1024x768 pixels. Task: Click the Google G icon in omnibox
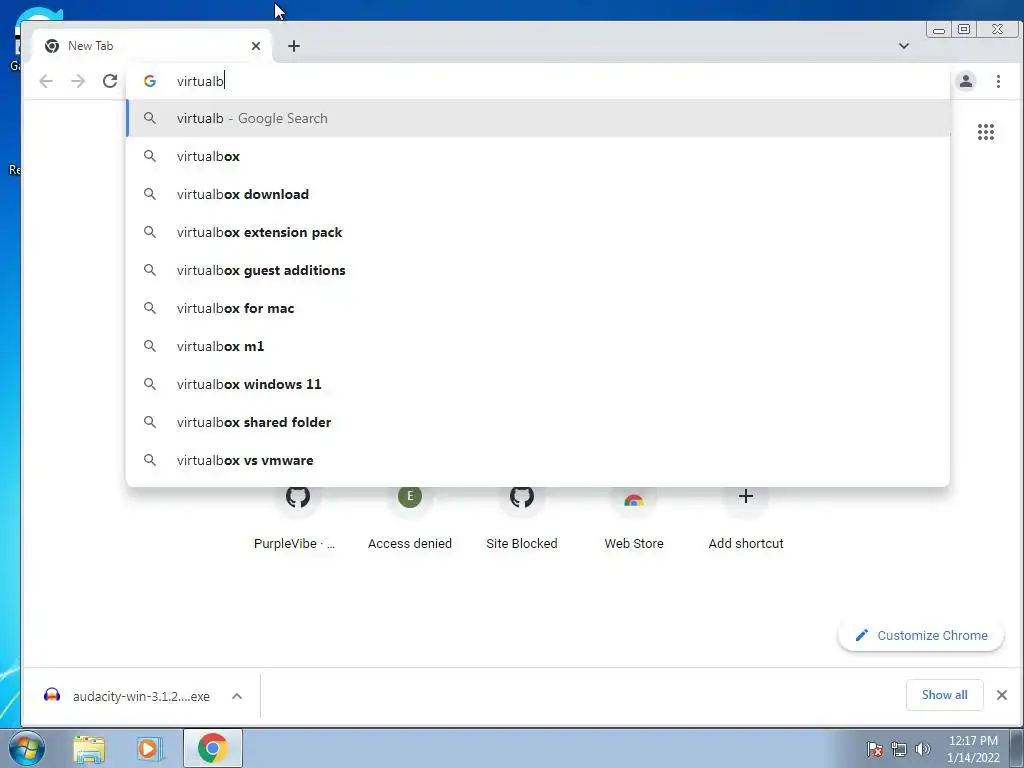pos(150,81)
